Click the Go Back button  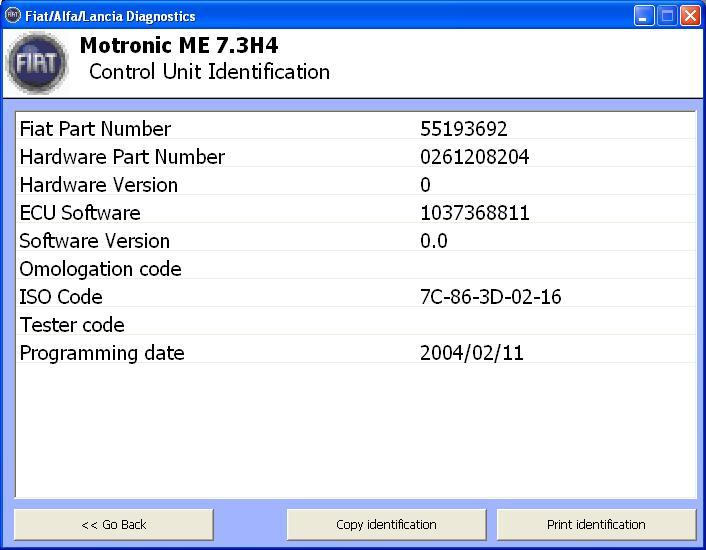coord(113,524)
